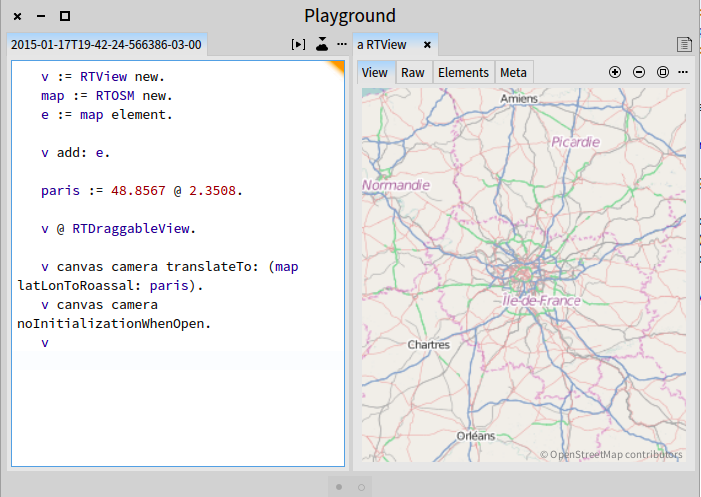
Task: Click the zoom-to-fit square icon
Action: click(x=662, y=73)
